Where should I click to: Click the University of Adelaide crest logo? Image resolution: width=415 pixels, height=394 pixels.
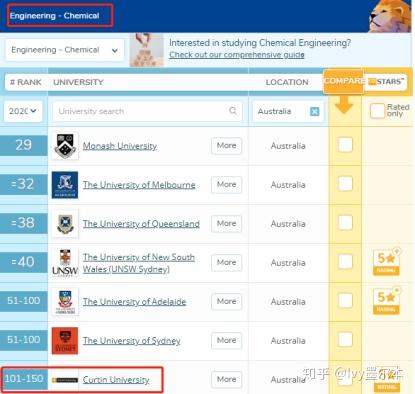point(65,302)
